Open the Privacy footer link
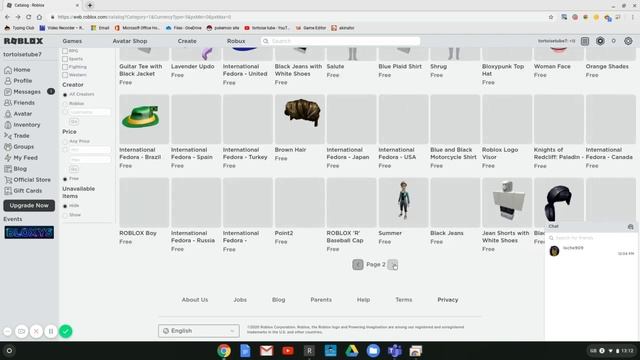Viewport: 640px width, 360px height. point(448,300)
